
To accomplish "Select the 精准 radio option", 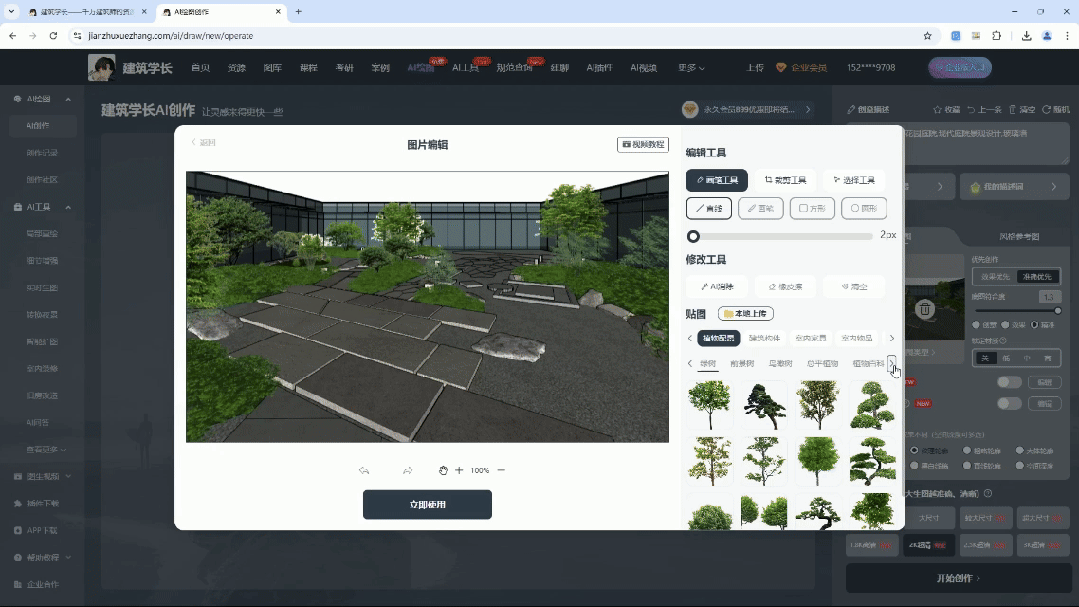I will 1034,325.
